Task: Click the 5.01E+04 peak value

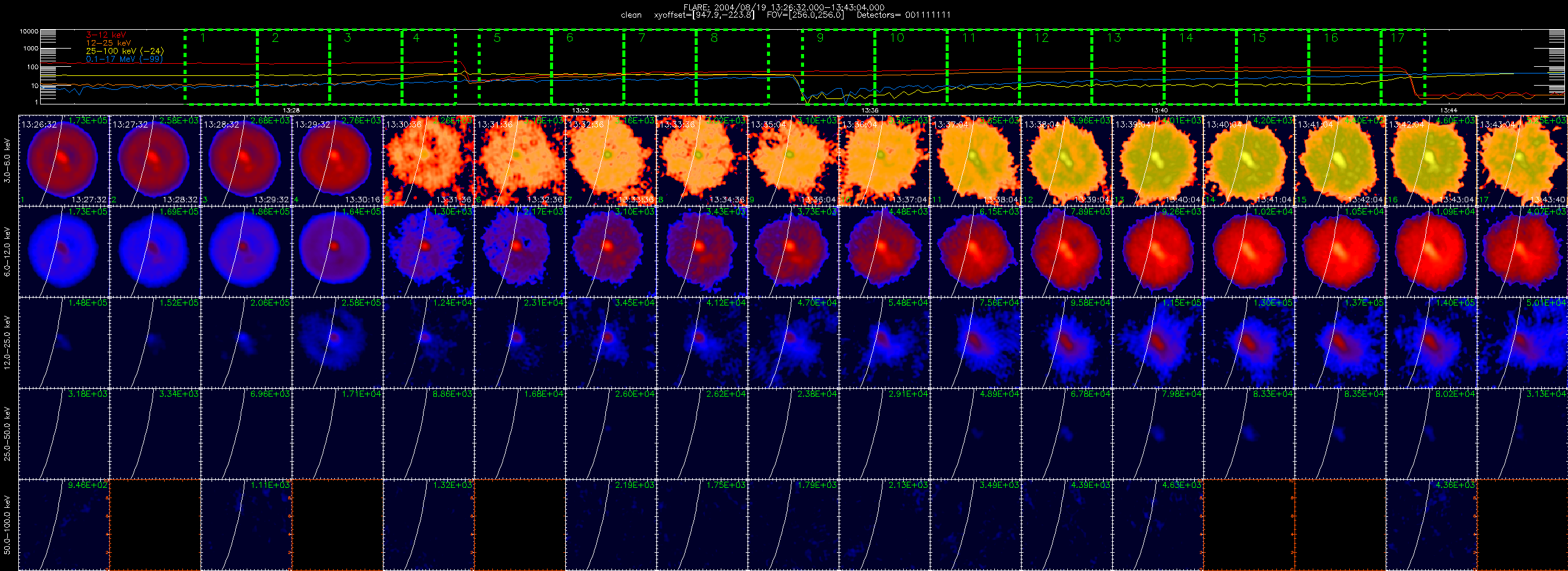Action: click(x=1548, y=303)
